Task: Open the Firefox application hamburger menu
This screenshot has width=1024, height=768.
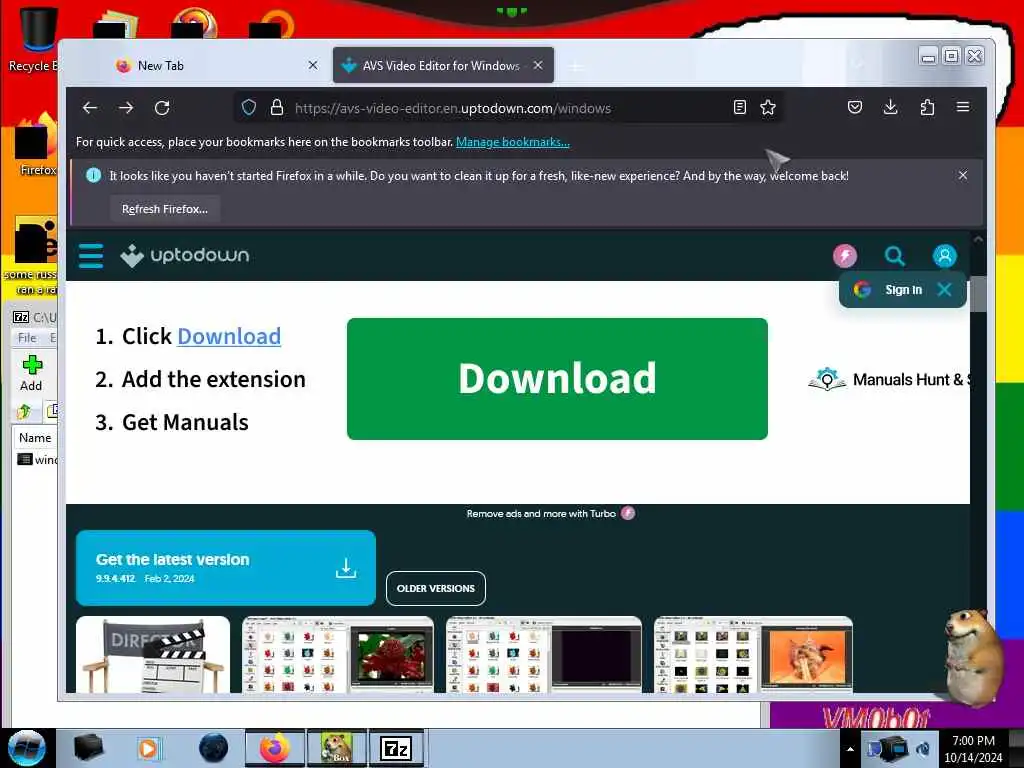Action: coord(963,107)
